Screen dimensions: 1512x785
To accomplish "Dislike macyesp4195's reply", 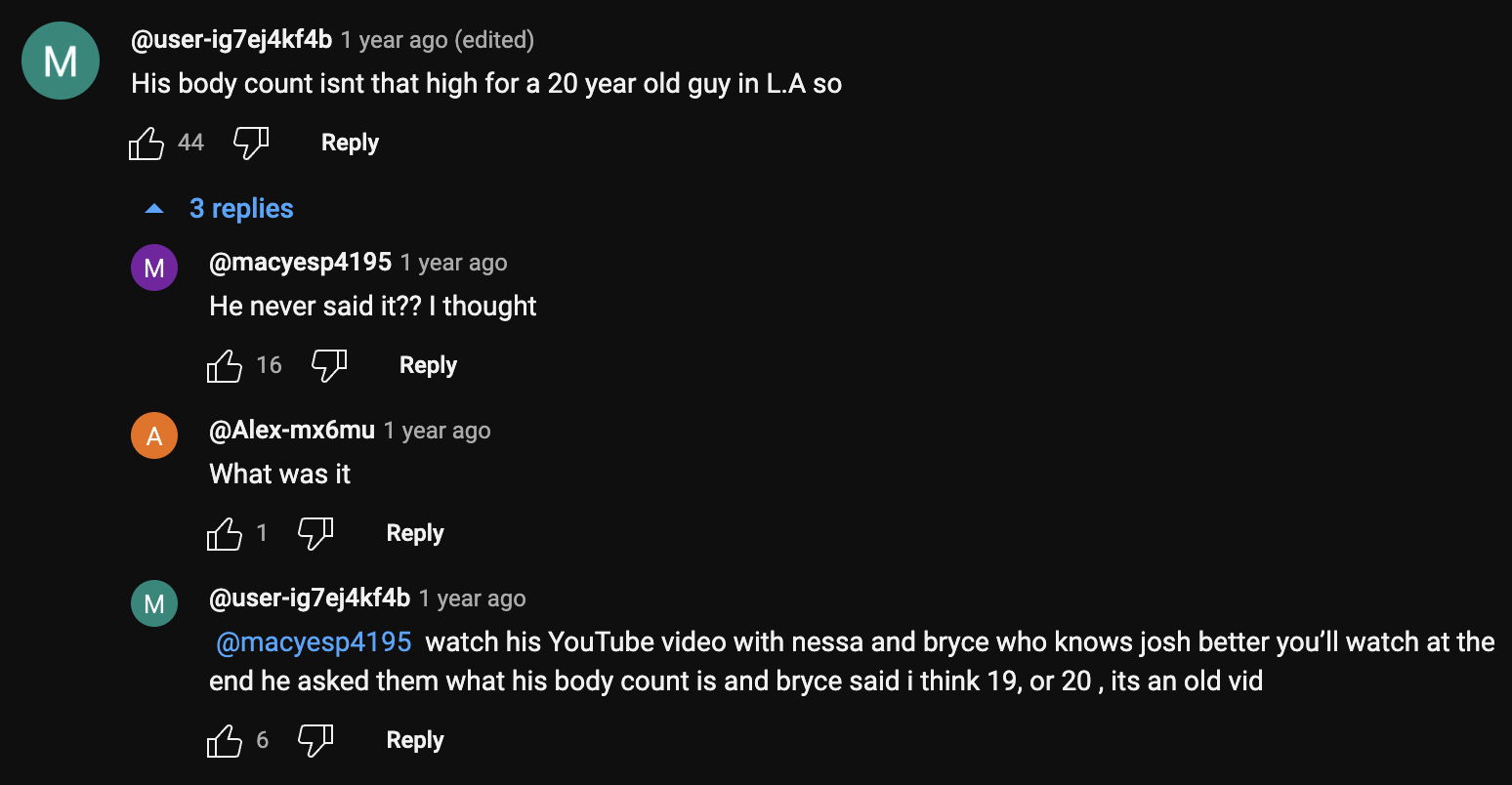I will [329, 366].
